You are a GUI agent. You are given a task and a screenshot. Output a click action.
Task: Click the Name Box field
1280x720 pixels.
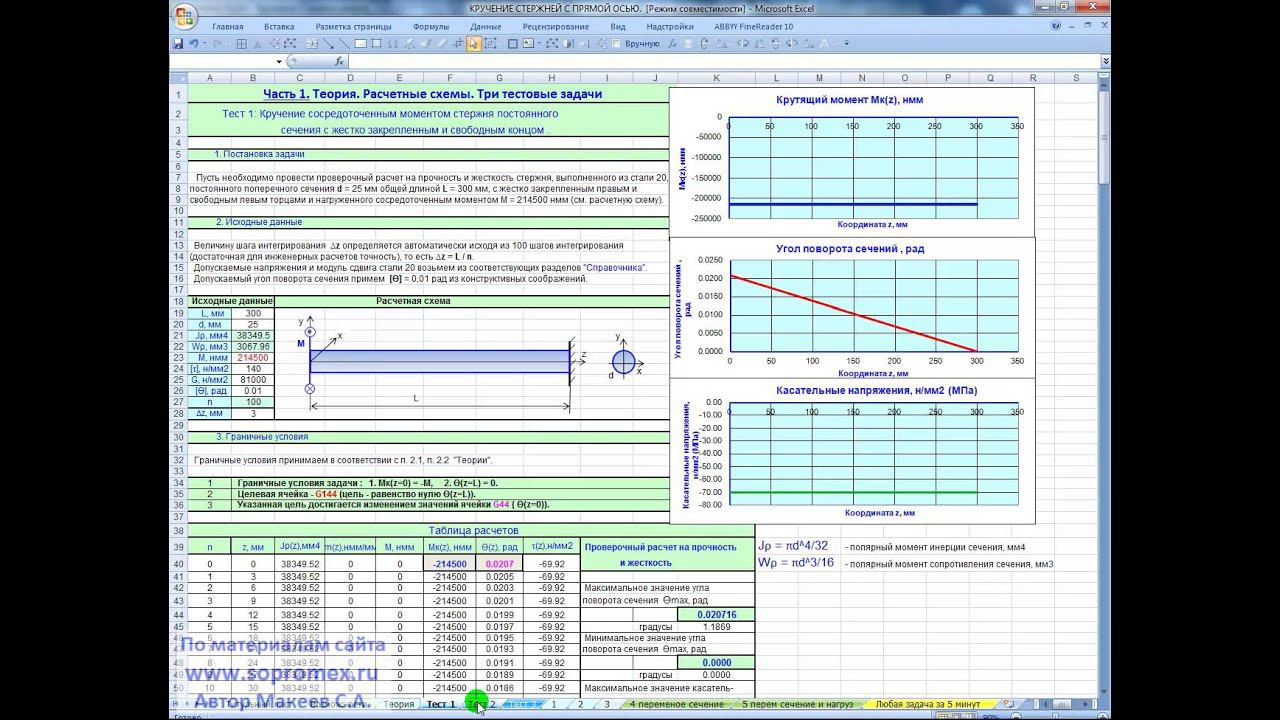click(x=222, y=61)
